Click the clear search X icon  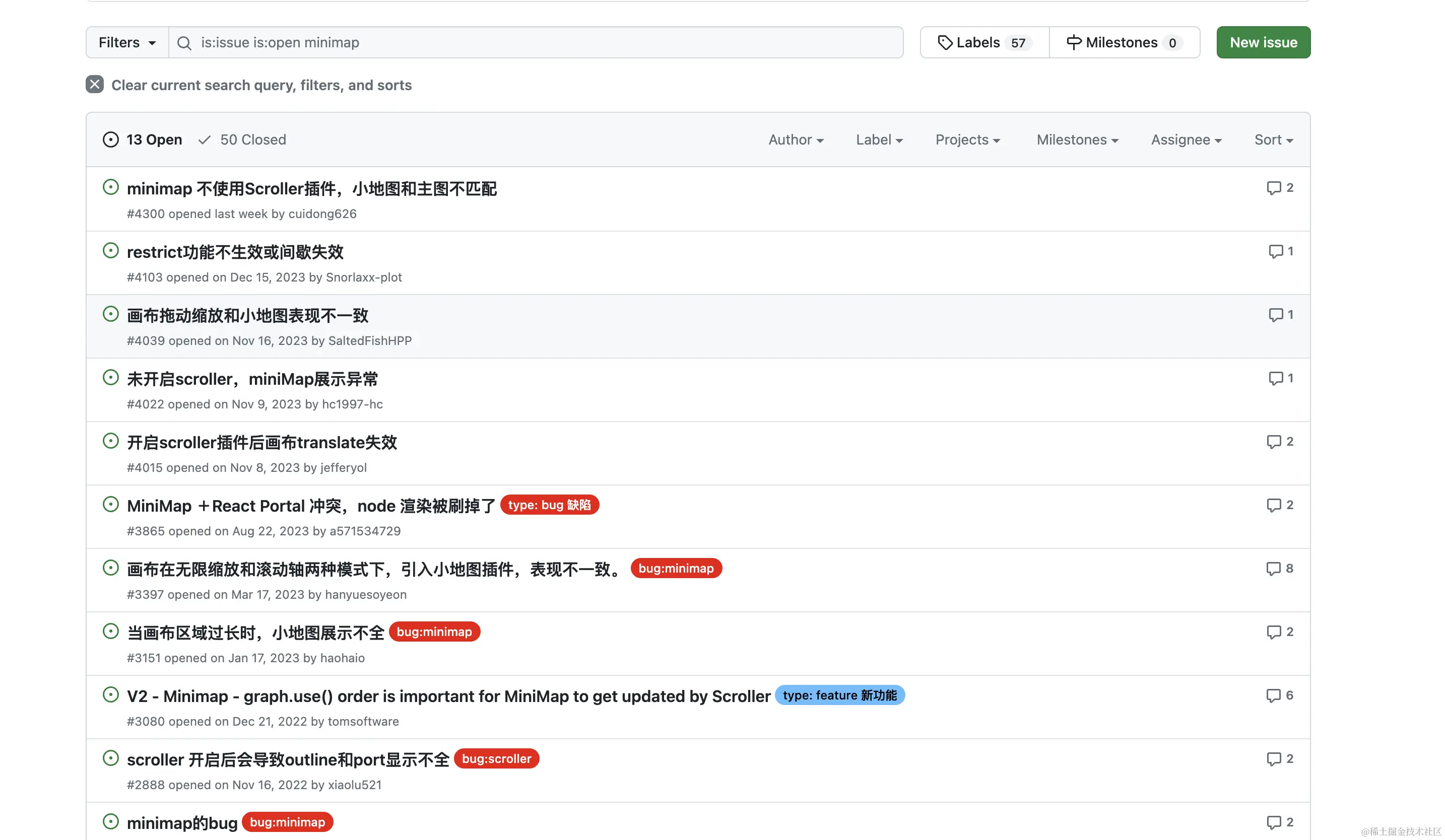pyautogui.click(x=95, y=85)
